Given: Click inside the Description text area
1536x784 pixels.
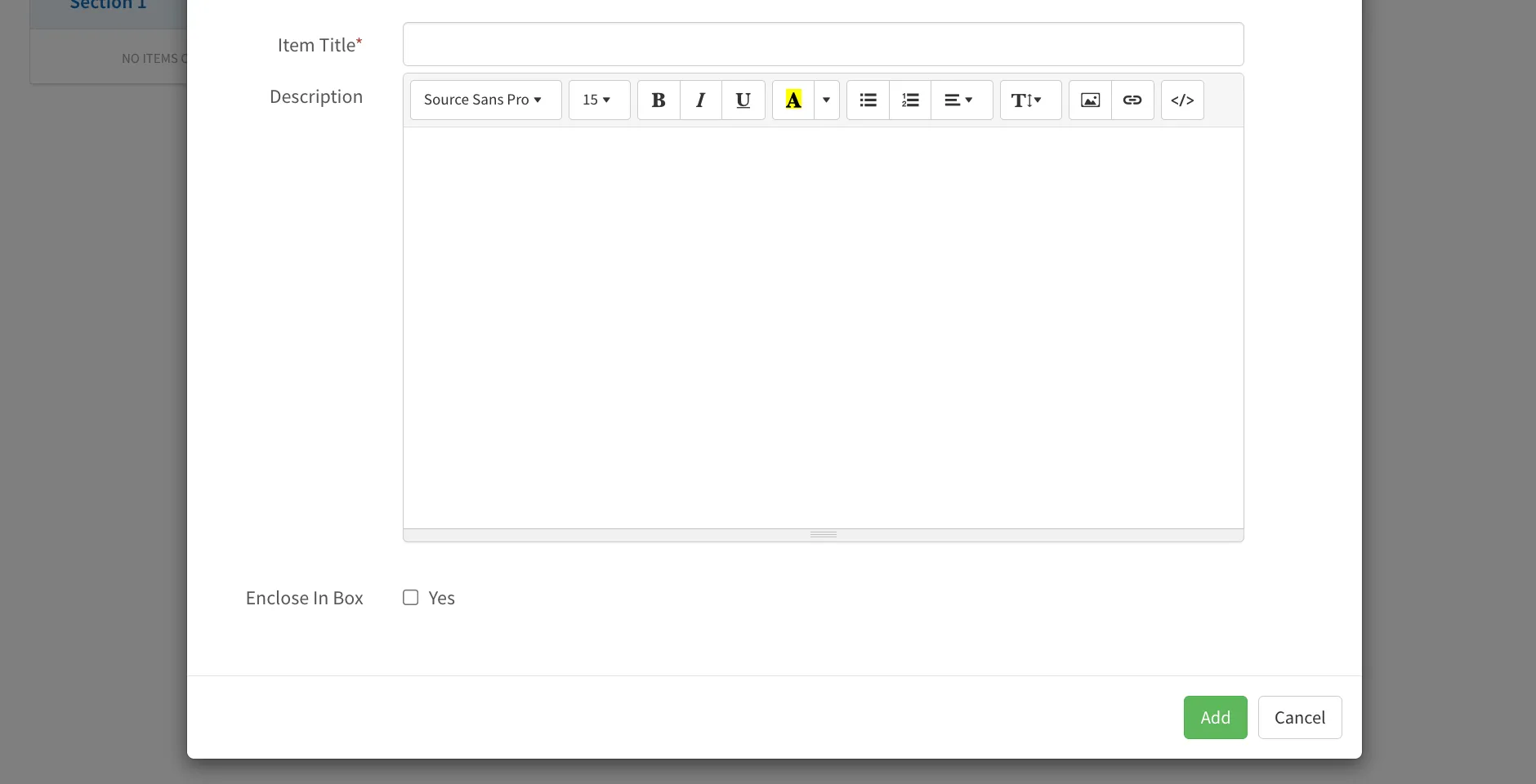Looking at the screenshot, I should click(823, 327).
